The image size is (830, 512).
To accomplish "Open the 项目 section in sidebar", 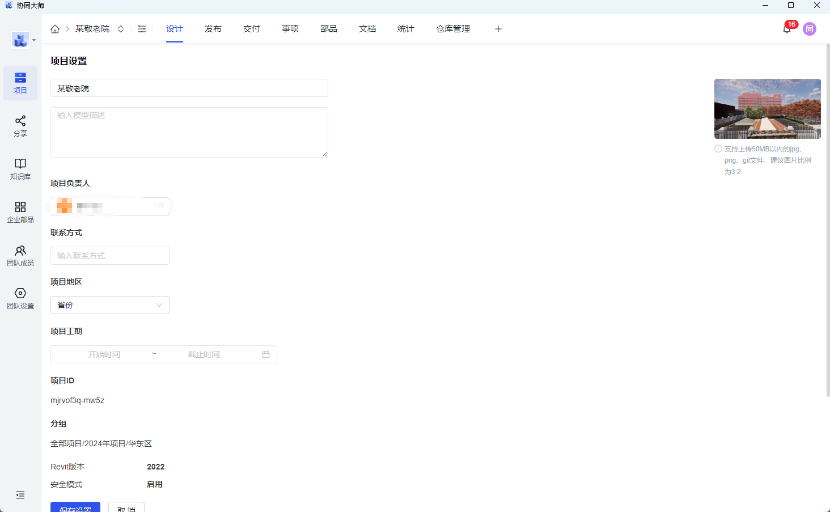I will click(x=20, y=82).
